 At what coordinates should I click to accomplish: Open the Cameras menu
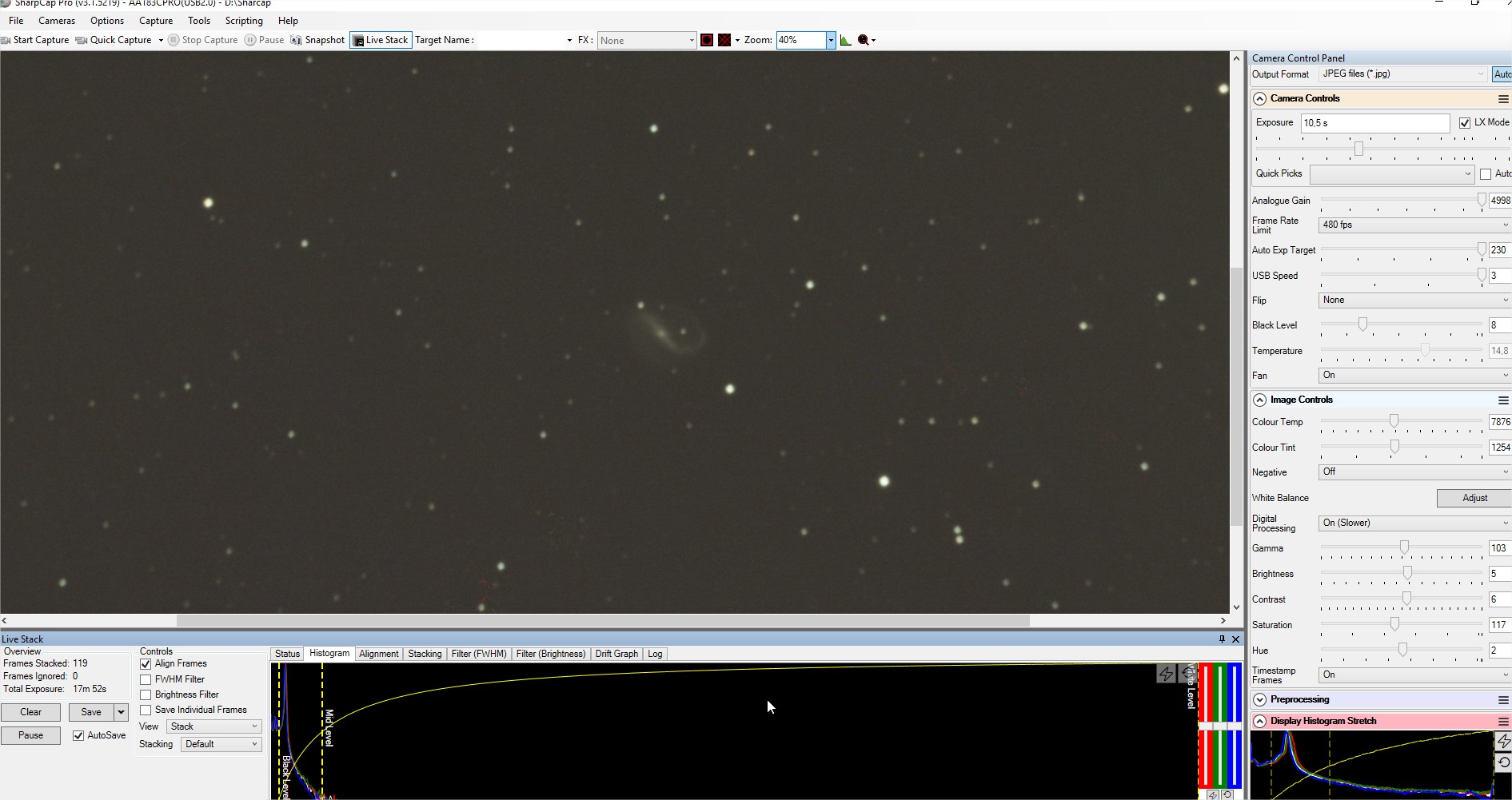57,21
